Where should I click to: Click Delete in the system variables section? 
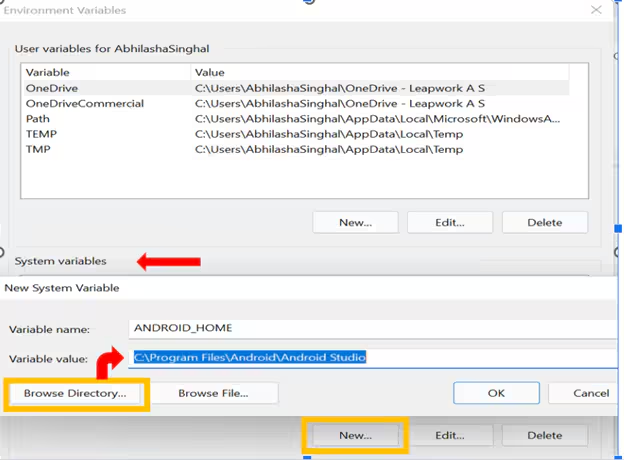pyautogui.click(x=545, y=435)
